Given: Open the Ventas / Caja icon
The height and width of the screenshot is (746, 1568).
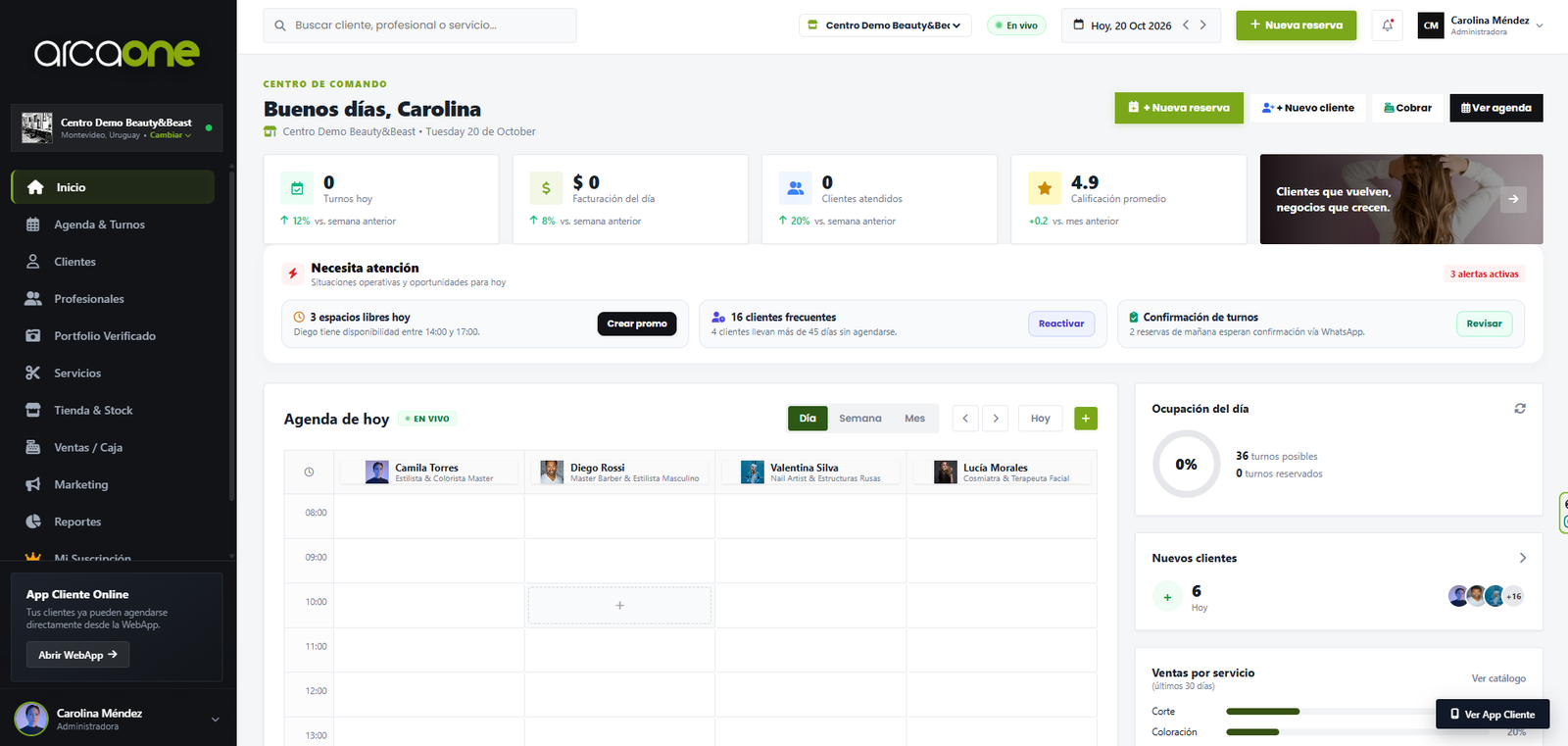Looking at the screenshot, I should [33, 447].
